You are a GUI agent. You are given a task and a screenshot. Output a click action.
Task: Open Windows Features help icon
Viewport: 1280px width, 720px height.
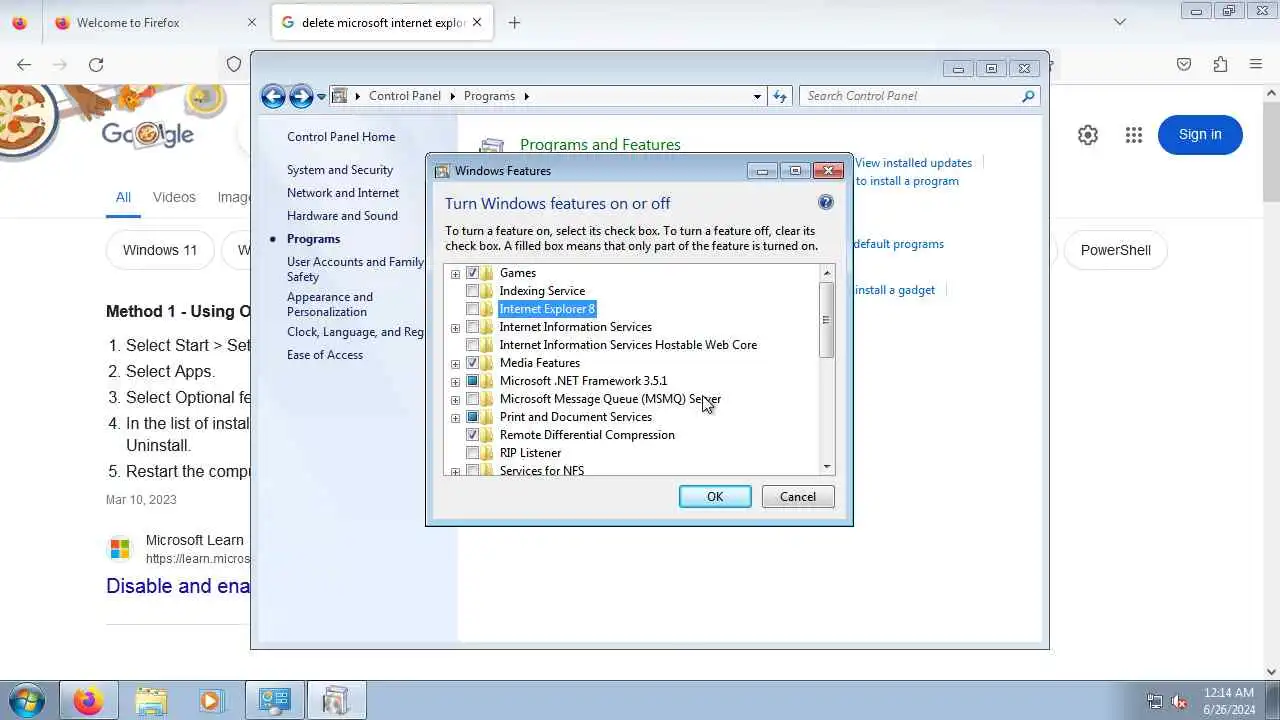(x=825, y=202)
